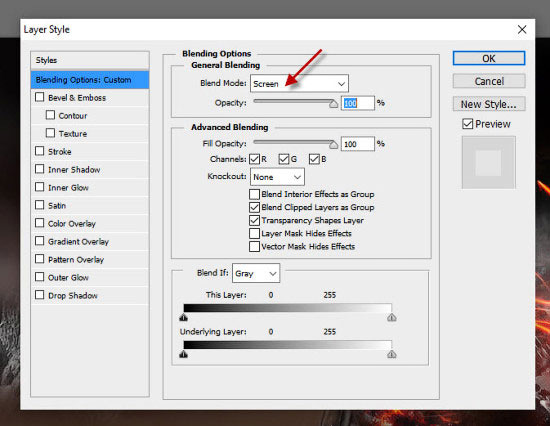This screenshot has height=426, width=550.
Task: Toggle the B channel checkbox
Action: point(314,159)
